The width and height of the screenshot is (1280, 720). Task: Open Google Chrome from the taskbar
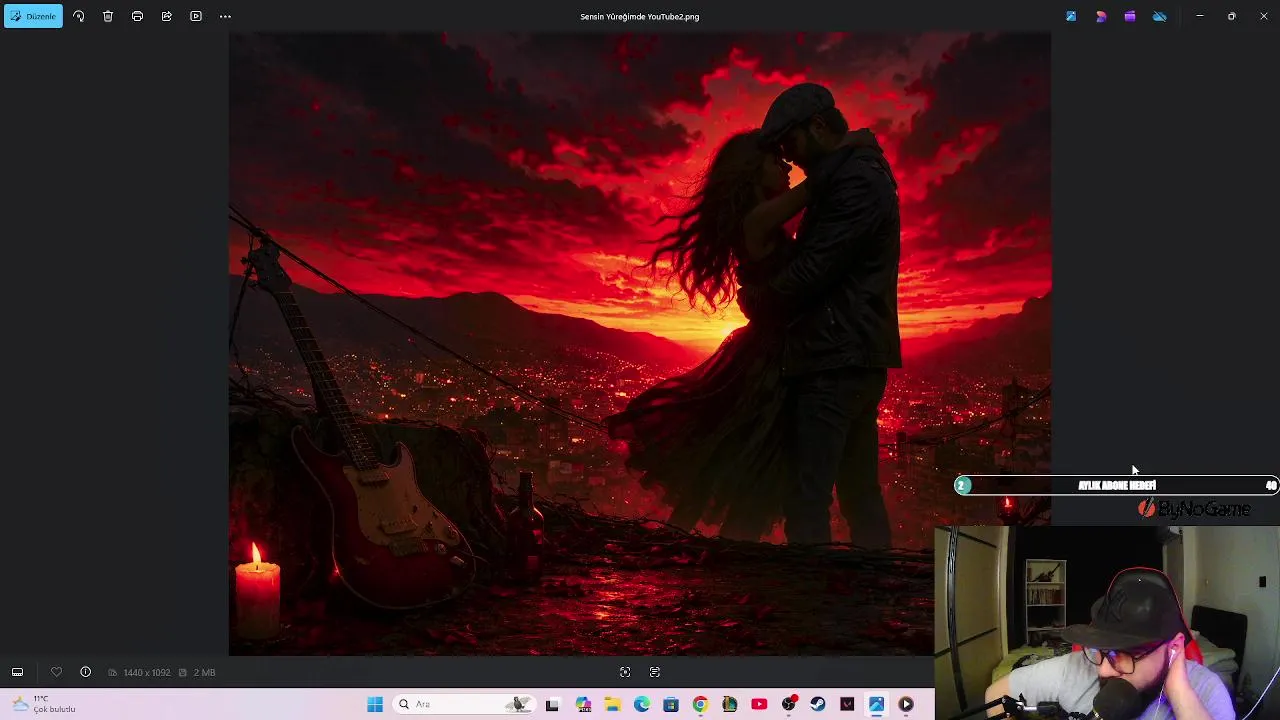click(x=700, y=704)
